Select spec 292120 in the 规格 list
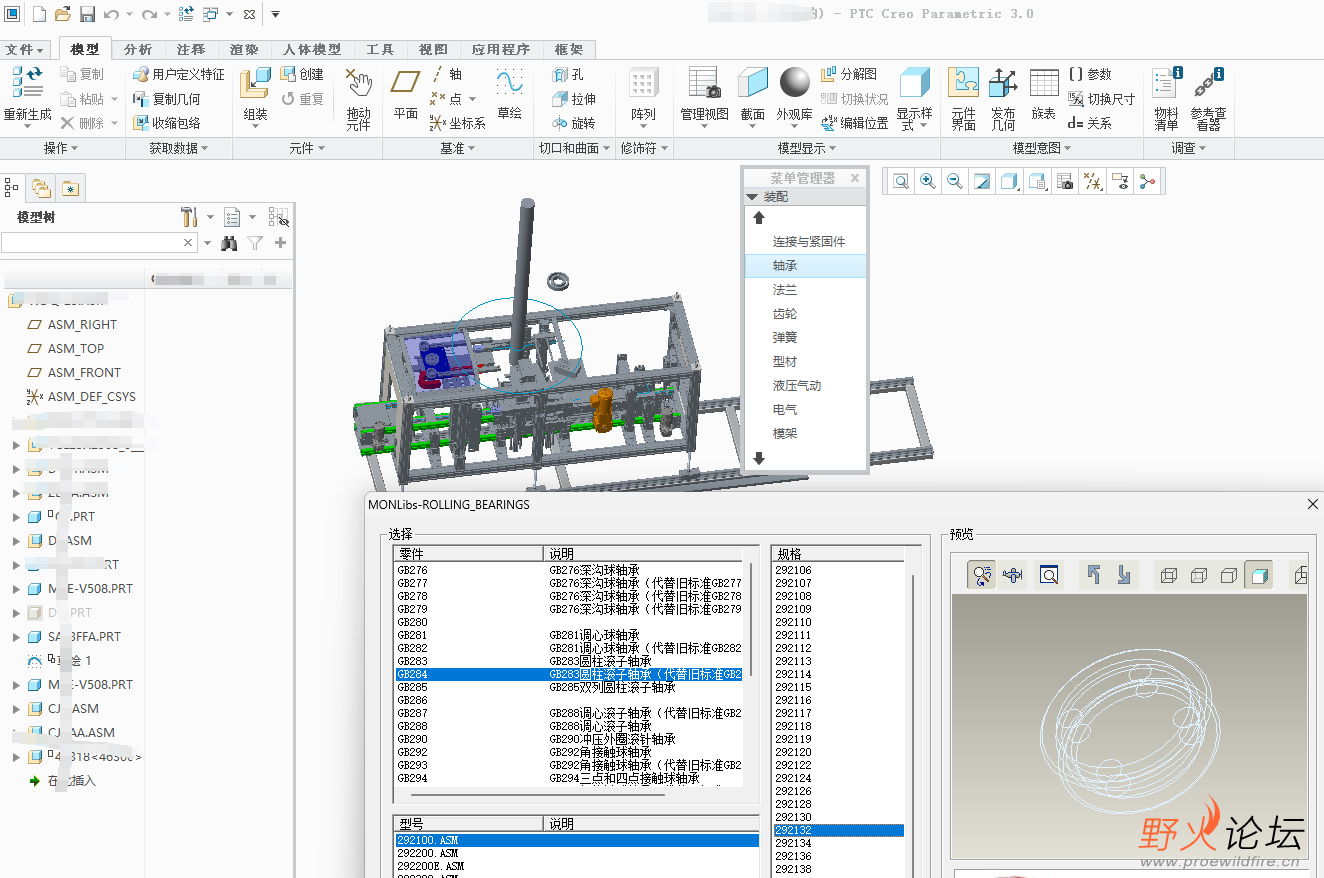Viewport: 1324px width, 878px height. 839,752
